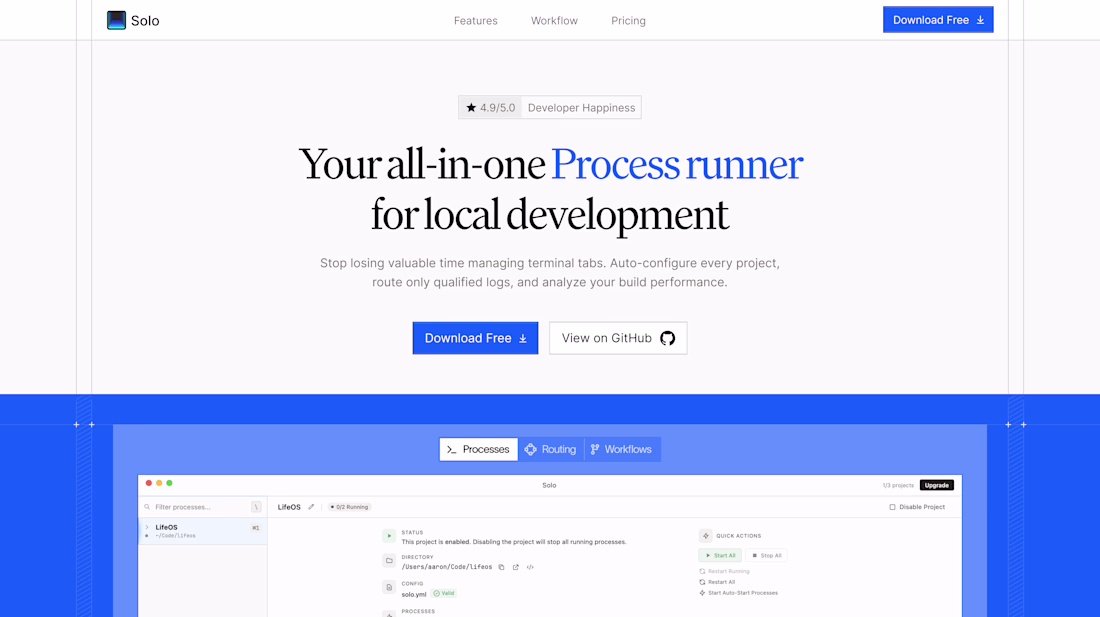Viewport: 1100px width, 617px height.
Task: Click the Stop All button
Action: [x=766, y=555]
